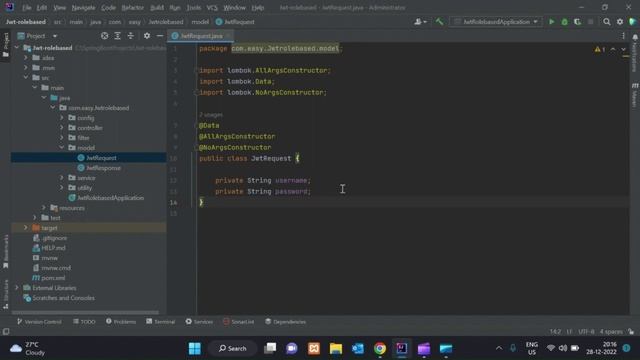Open Outlook from the taskbar
The width and height of the screenshot is (640, 360).
pos(358,348)
